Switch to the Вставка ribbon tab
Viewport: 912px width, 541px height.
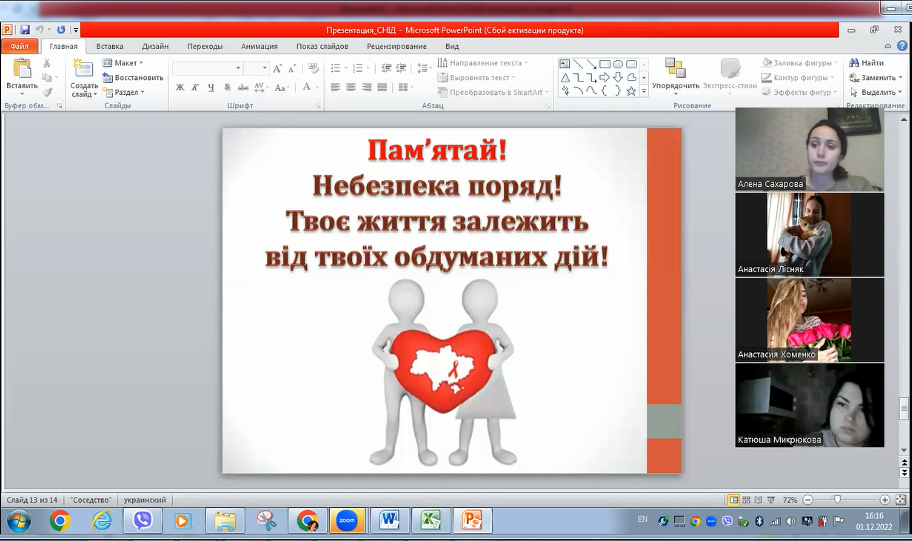[110, 46]
